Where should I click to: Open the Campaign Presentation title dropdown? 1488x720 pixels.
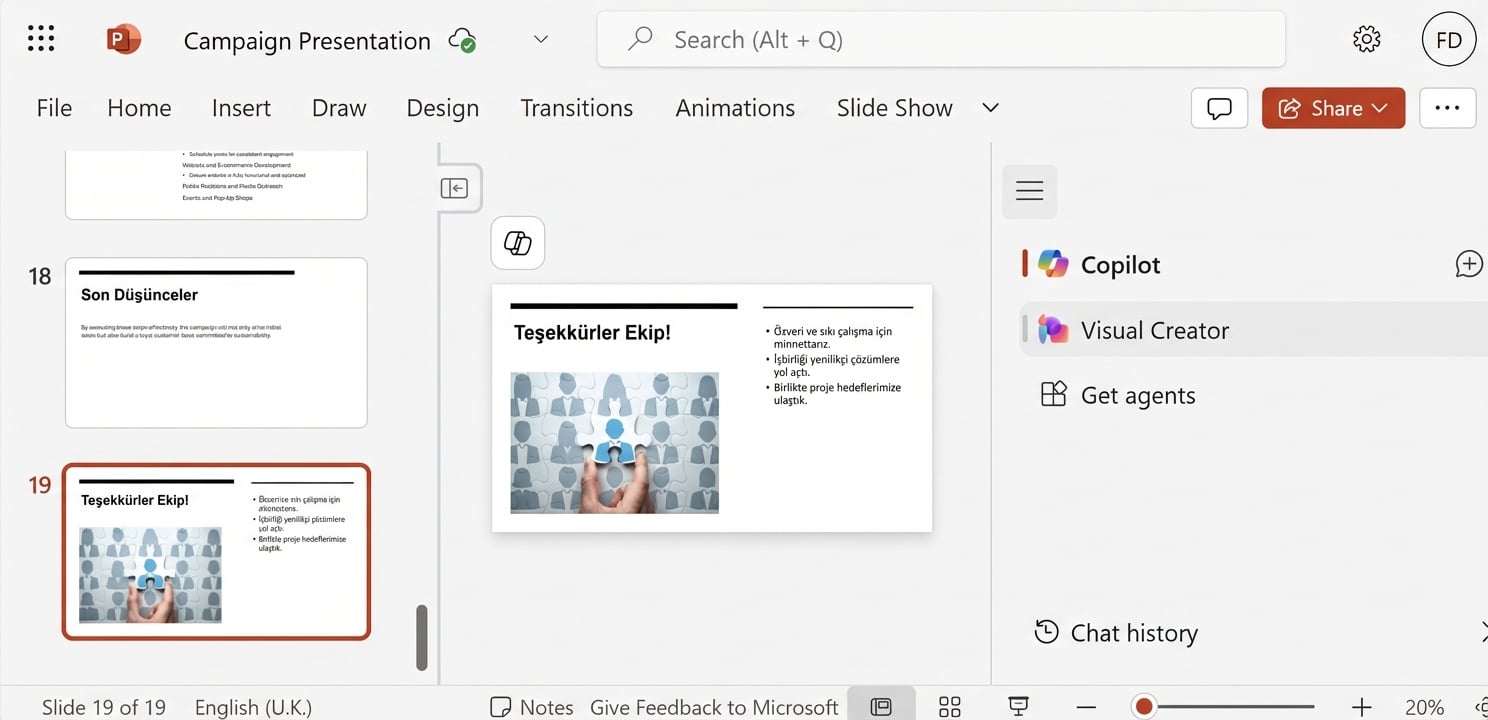(x=540, y=39)
